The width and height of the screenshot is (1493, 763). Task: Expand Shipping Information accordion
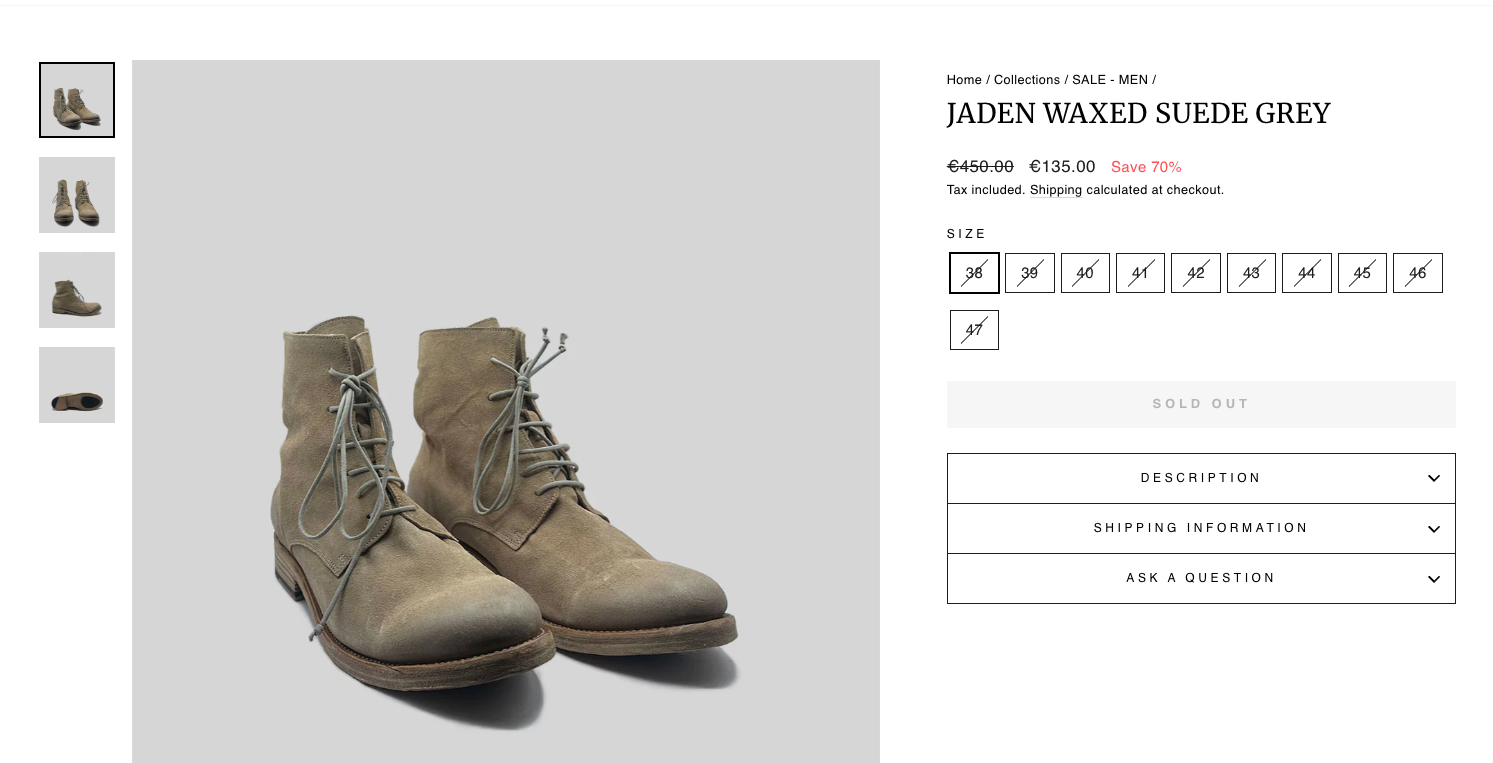1201,528
